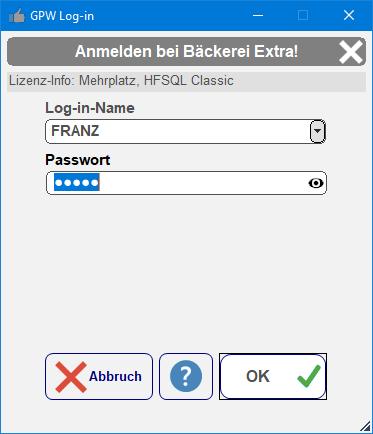The width and height of the screenshot is (373, 434).
Task: Minimize the GPW Log-in window
Action: tap(258, 15)
